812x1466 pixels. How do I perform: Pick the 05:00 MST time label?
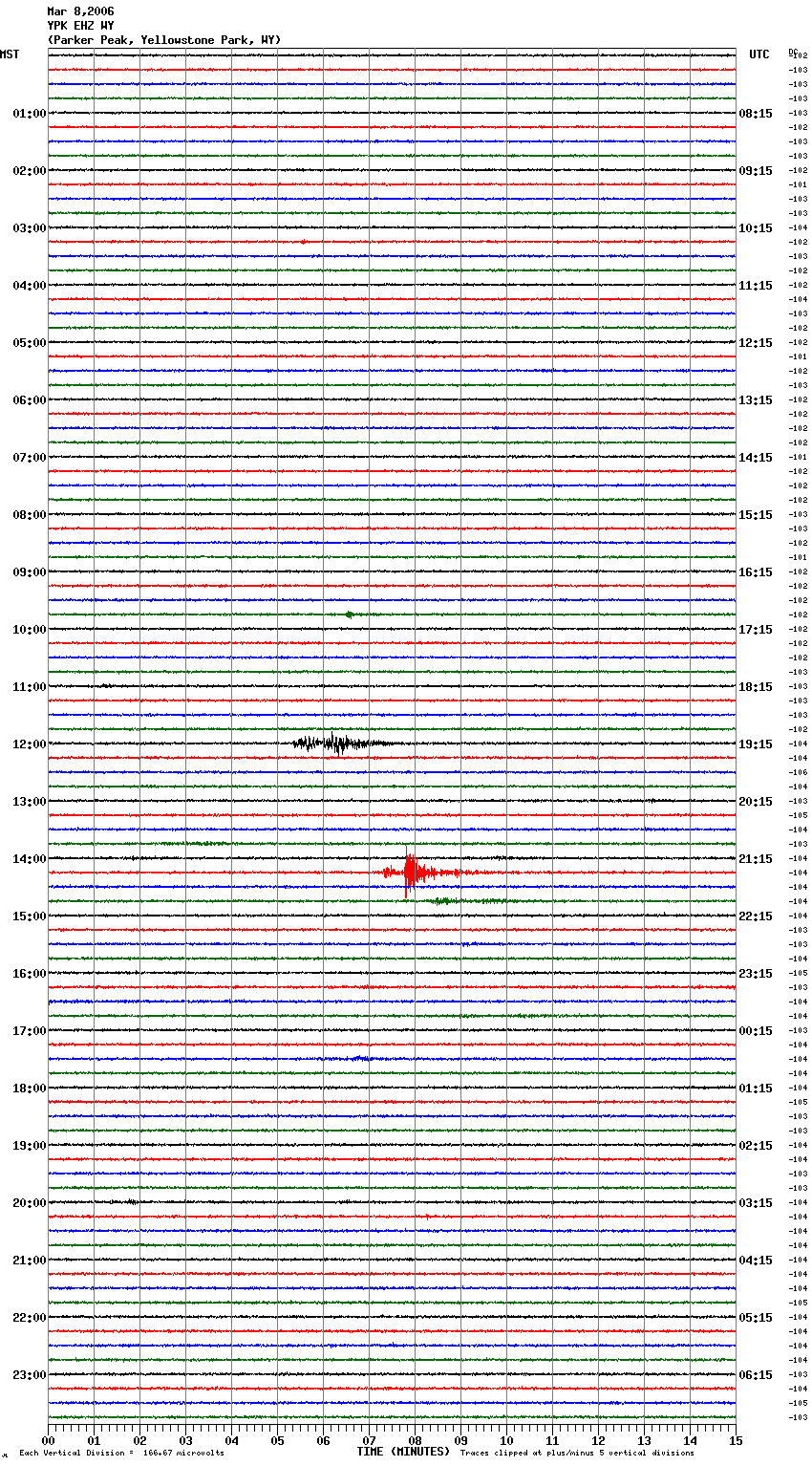click(29, 343)
